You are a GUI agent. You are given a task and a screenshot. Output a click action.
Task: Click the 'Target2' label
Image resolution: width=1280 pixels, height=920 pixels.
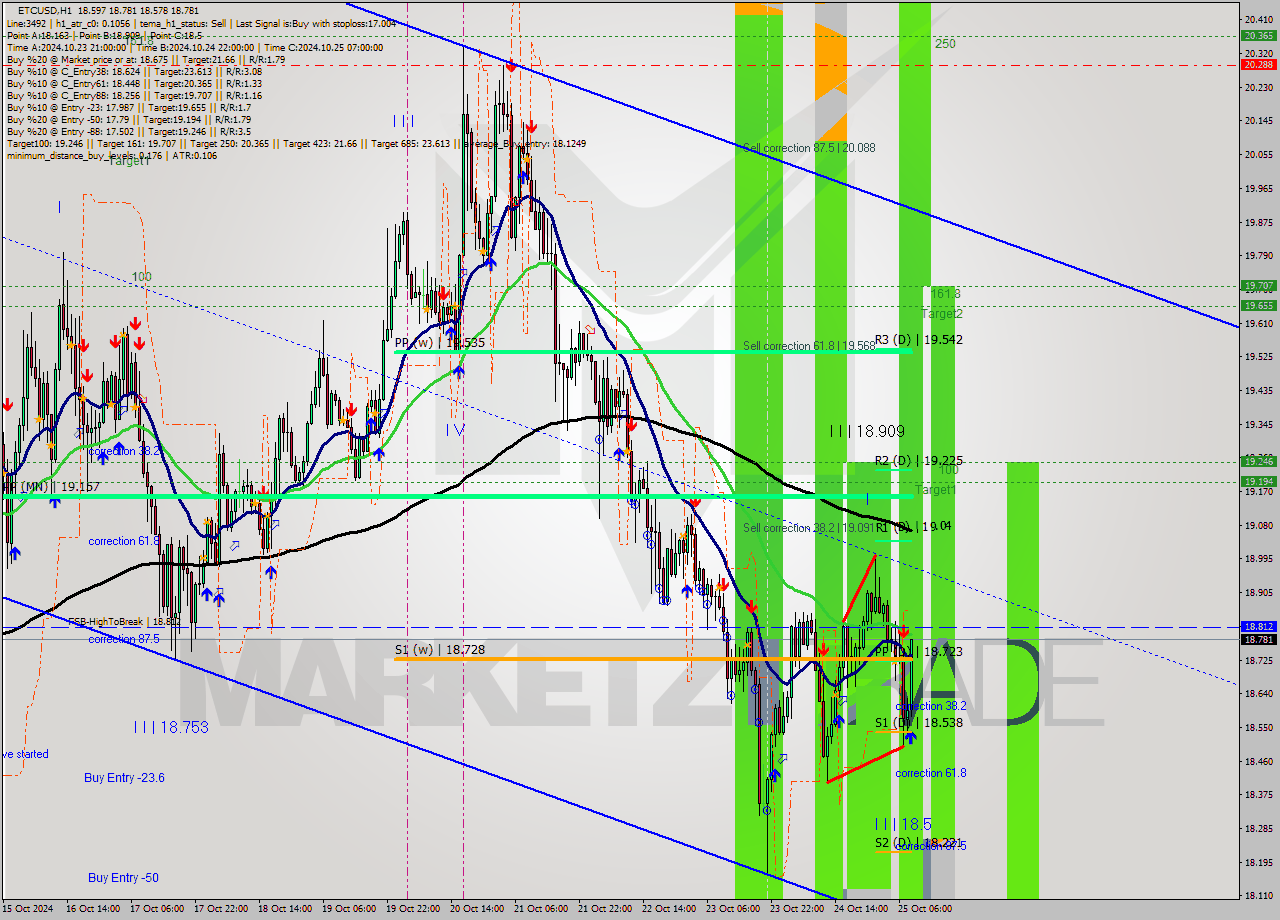coord(942,314)
